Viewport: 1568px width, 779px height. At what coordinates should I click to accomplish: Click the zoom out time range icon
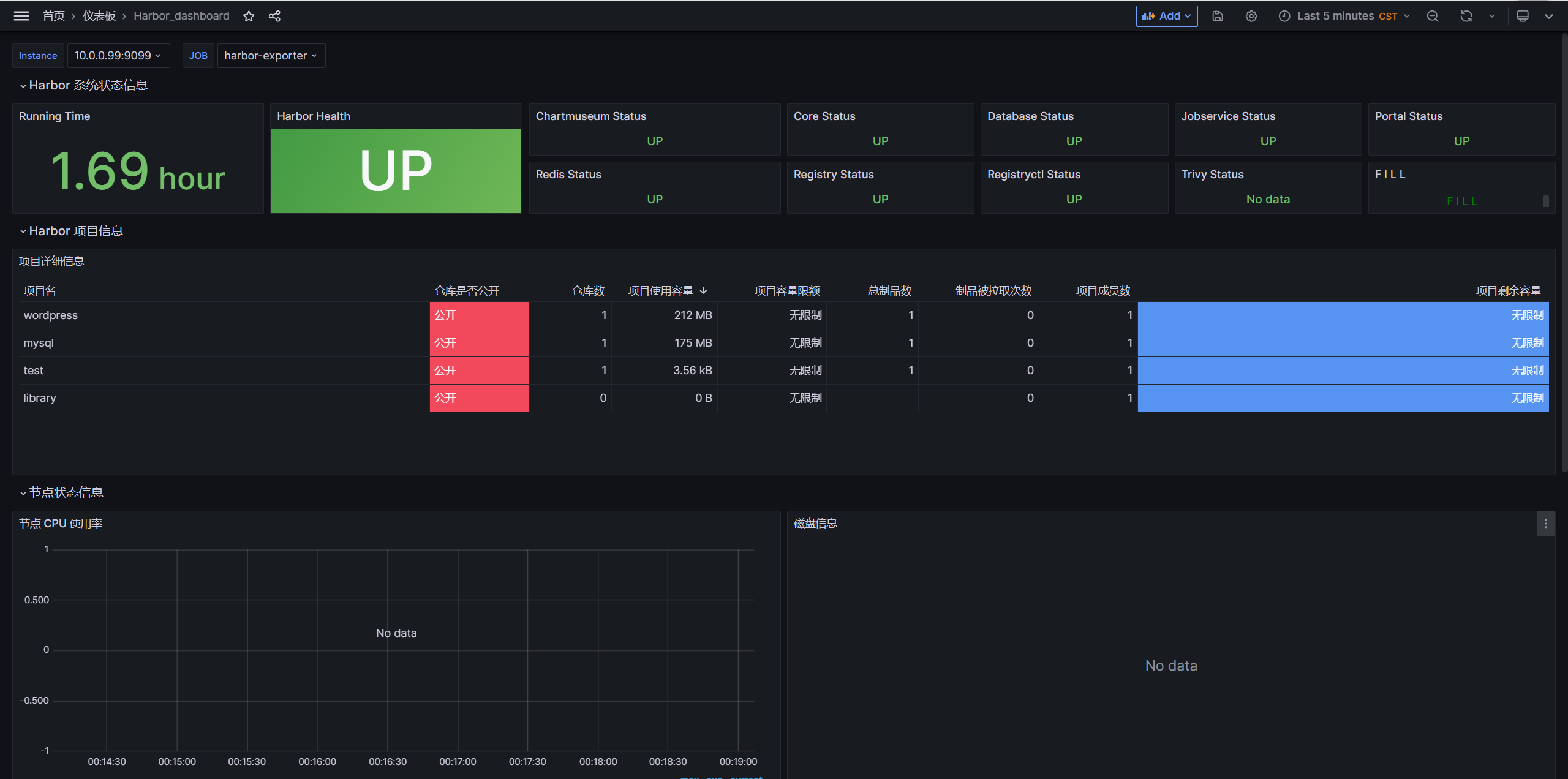(x=1433, y=17)
